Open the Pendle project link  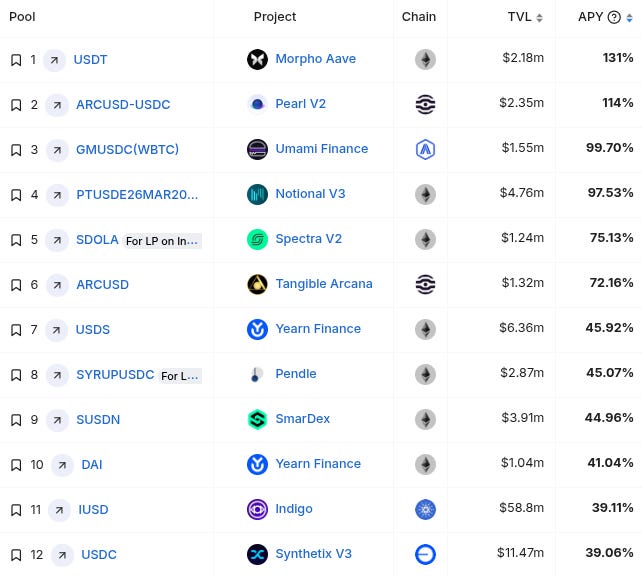pyautogui.click(x=296, y=374)
